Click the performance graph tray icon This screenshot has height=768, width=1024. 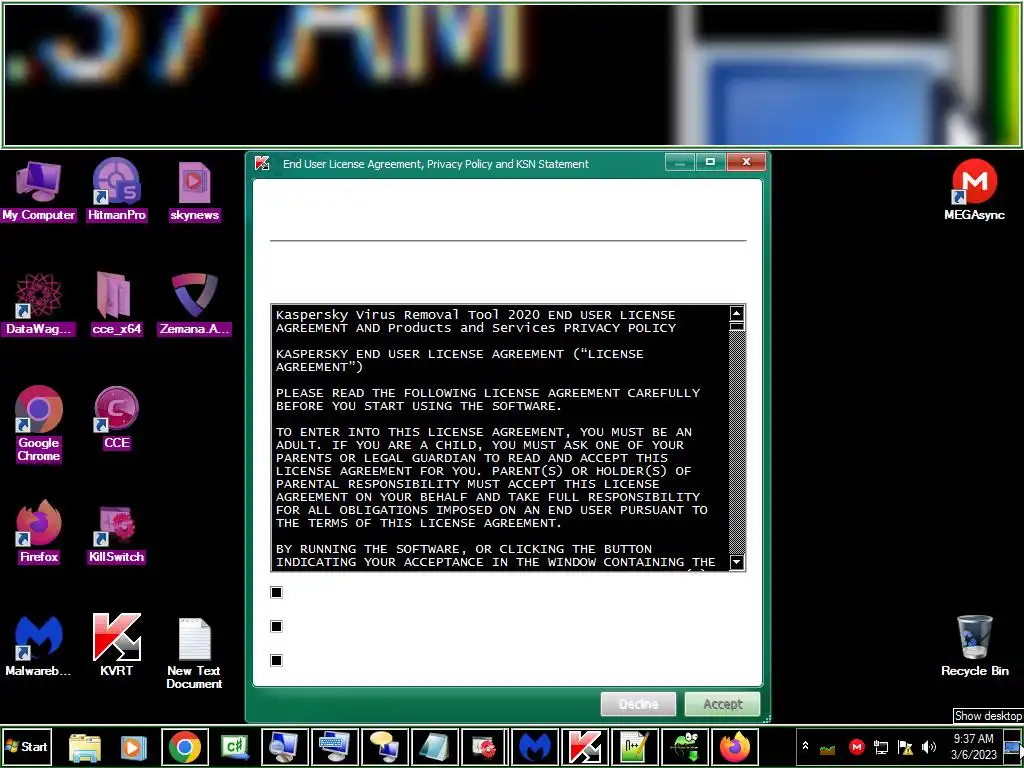(x=827, y=748)
